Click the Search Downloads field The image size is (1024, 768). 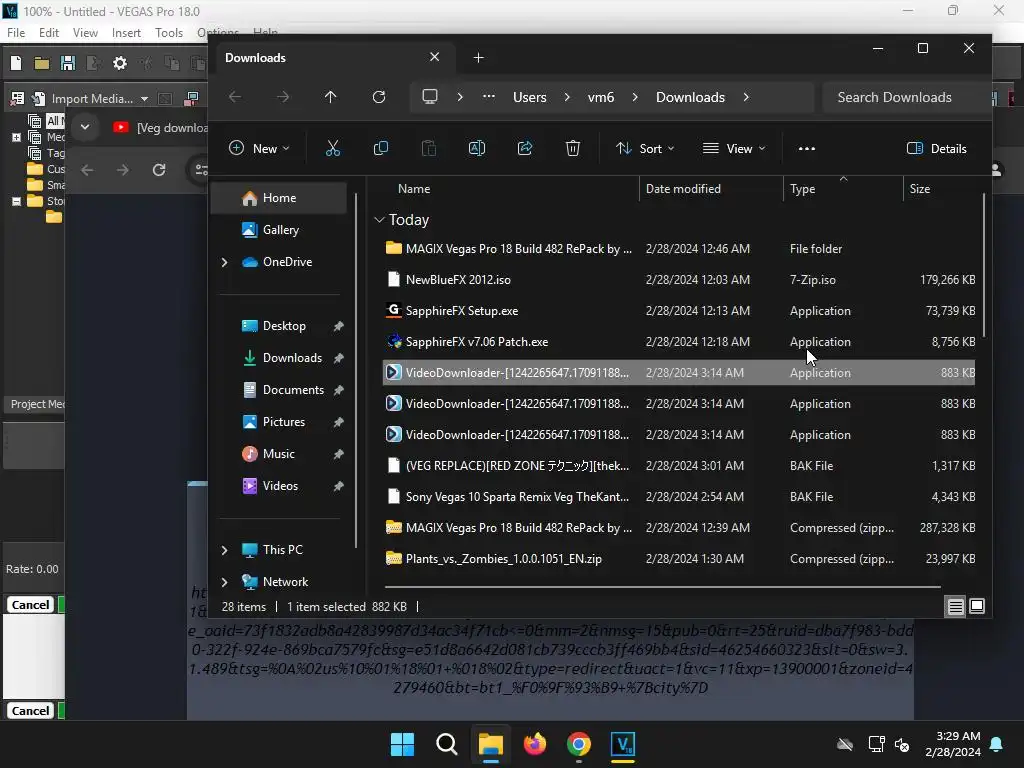pos(904,97)
